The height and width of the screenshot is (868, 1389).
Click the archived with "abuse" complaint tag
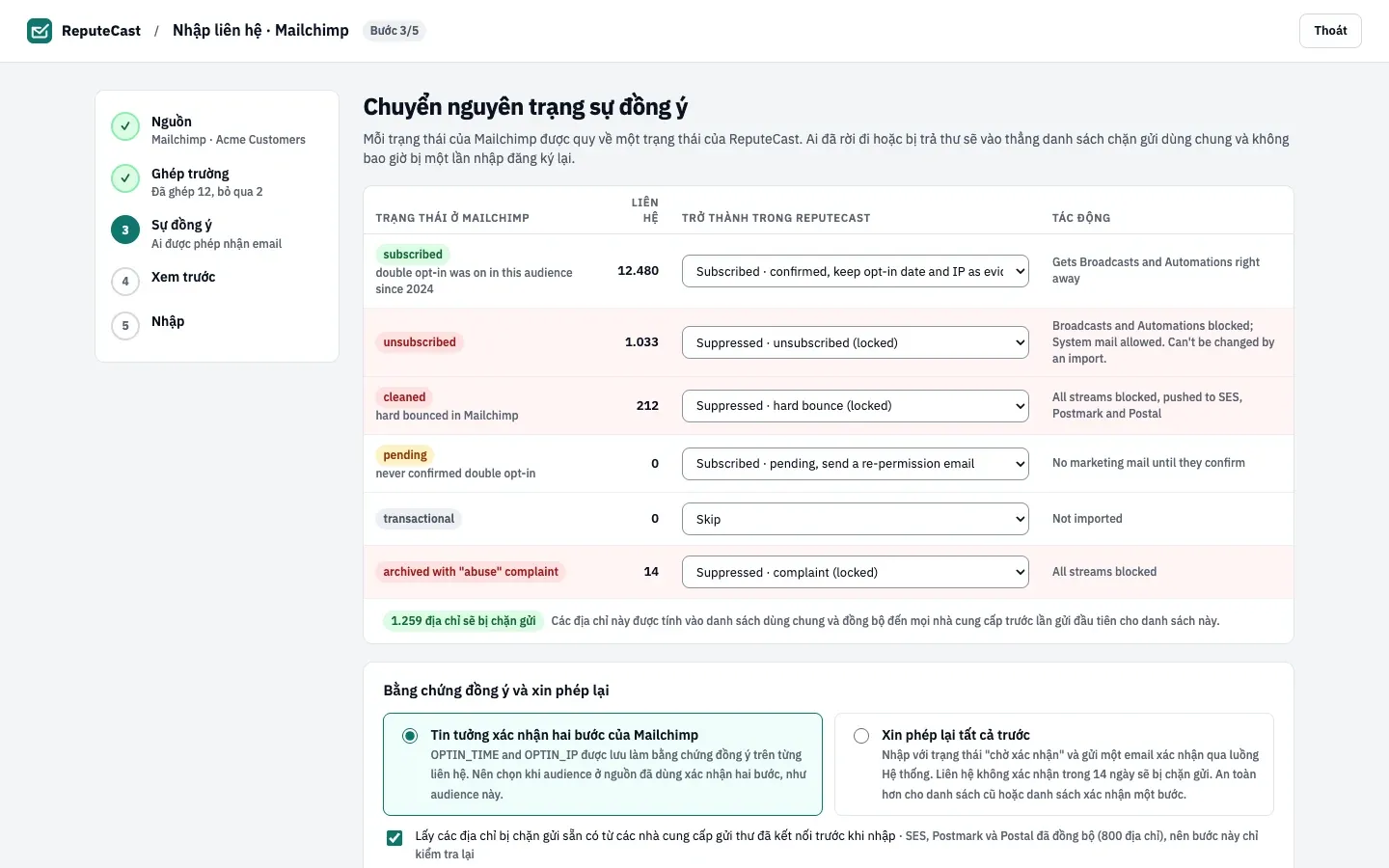click(x=471, y=572)
